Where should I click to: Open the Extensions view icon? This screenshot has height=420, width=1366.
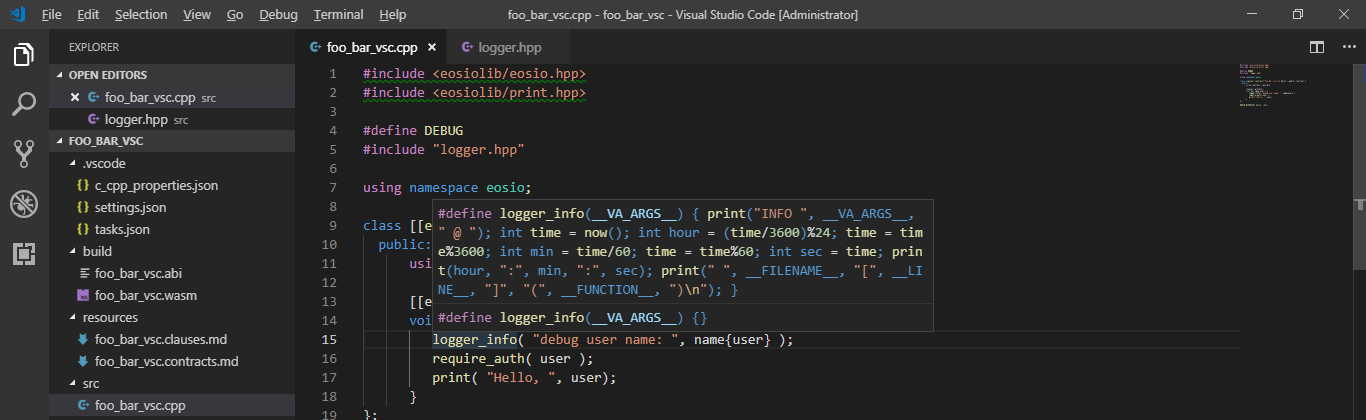tap(24, 253)
